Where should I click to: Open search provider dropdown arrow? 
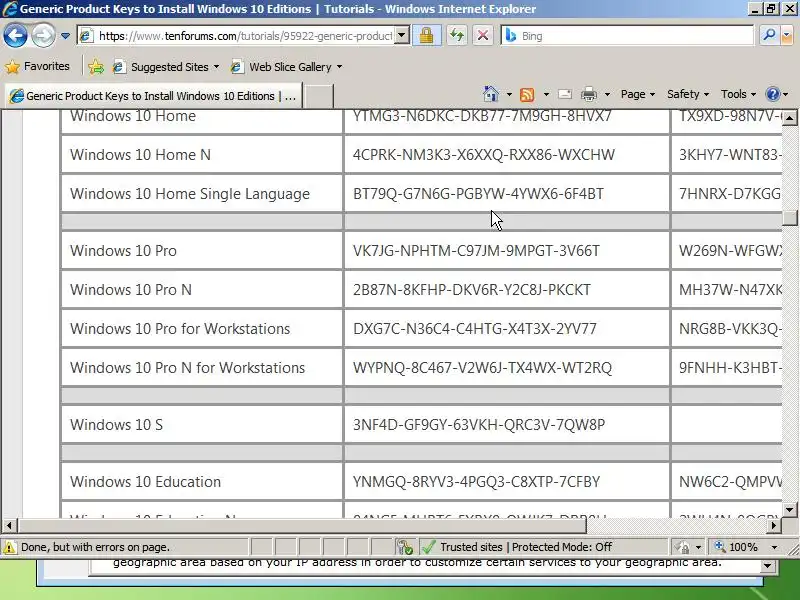click(786, 35)
